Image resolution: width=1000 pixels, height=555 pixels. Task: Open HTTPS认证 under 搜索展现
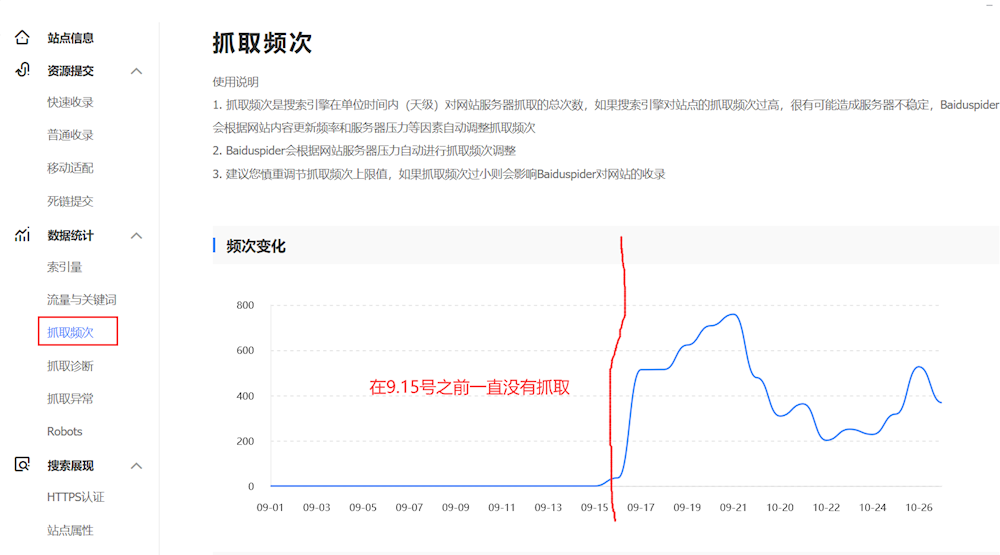[x=75, y=497]
